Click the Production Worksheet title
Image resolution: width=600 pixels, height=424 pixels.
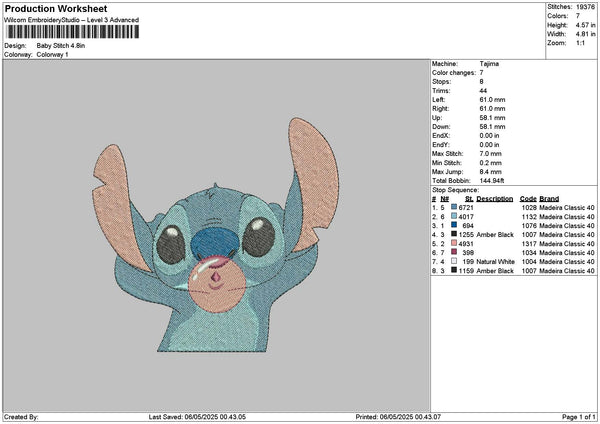click(55, 8)
